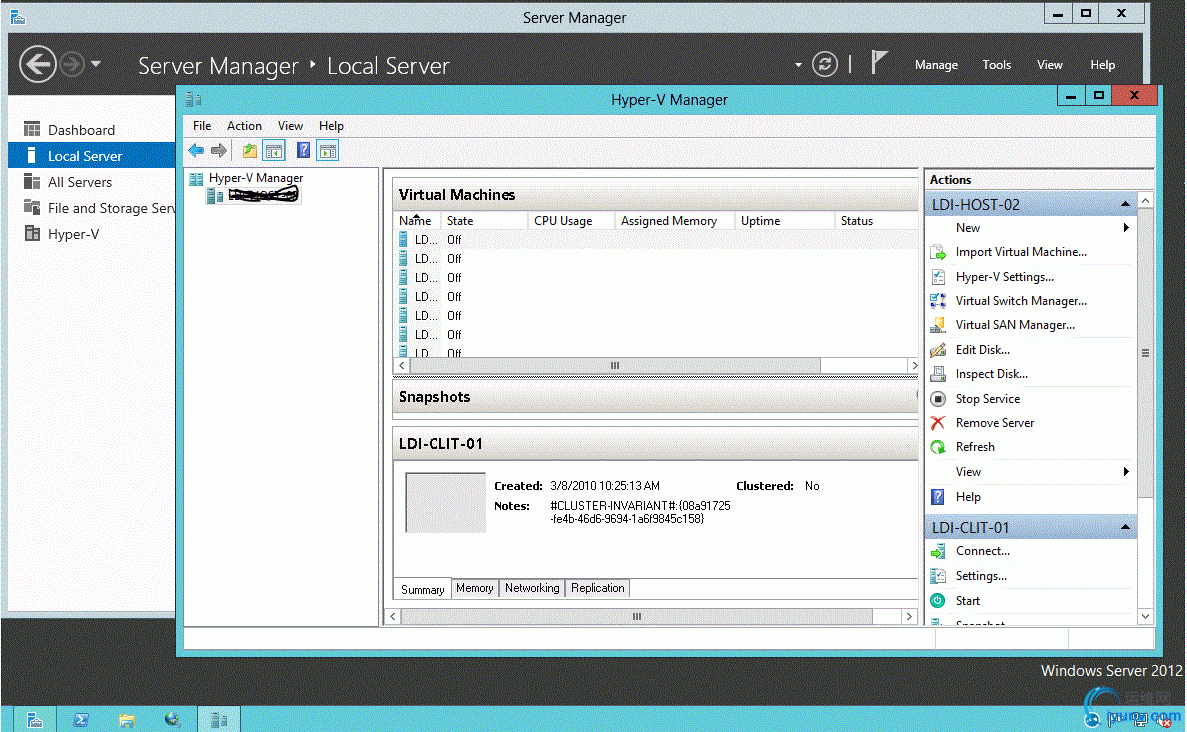Viewport: 1187px width, 732px height.
Task: Select Hyper-V in Server Manager sidebar
Action: pyautogui.click(x=73, y=234)
